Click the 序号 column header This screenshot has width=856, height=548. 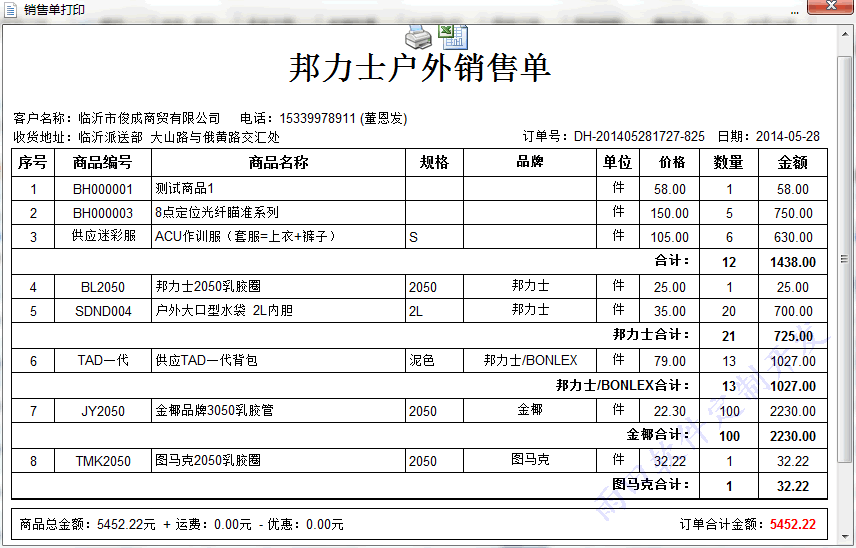point(33,162)
